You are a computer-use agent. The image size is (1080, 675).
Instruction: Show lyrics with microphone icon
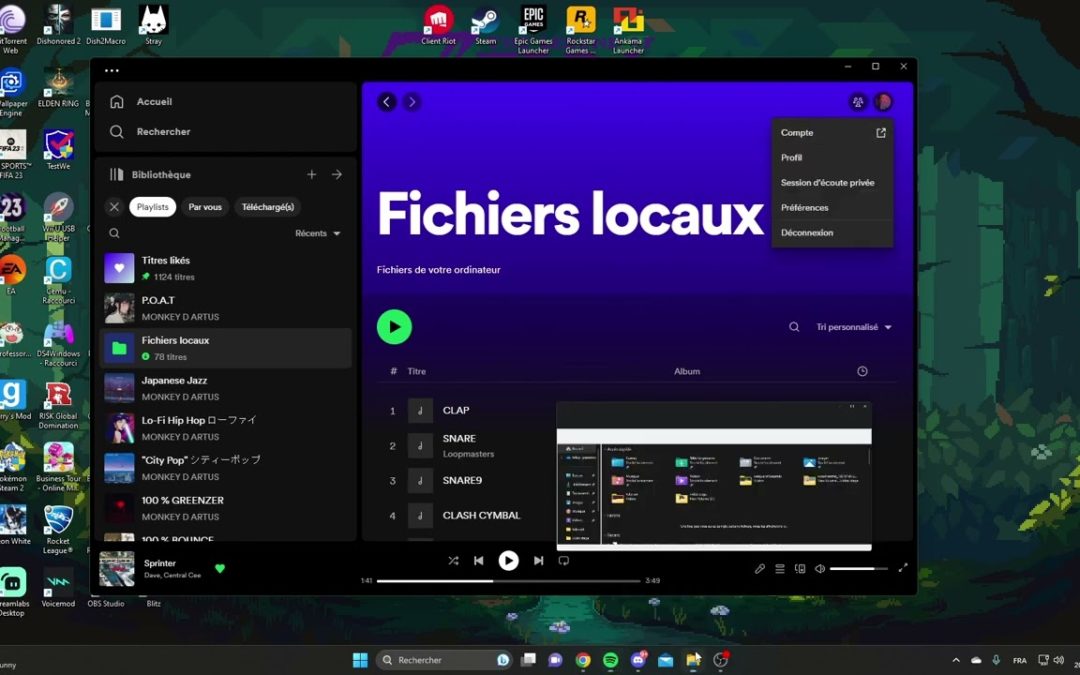[x=760, y=569]
